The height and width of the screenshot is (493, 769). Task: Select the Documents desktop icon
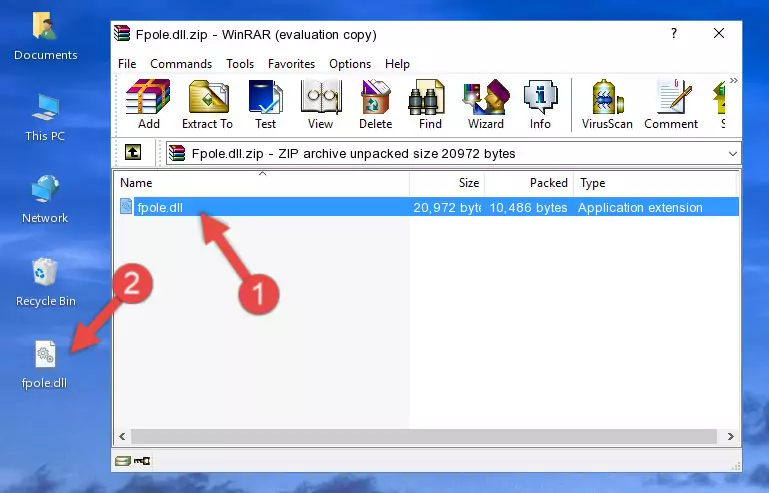(45, 37)
